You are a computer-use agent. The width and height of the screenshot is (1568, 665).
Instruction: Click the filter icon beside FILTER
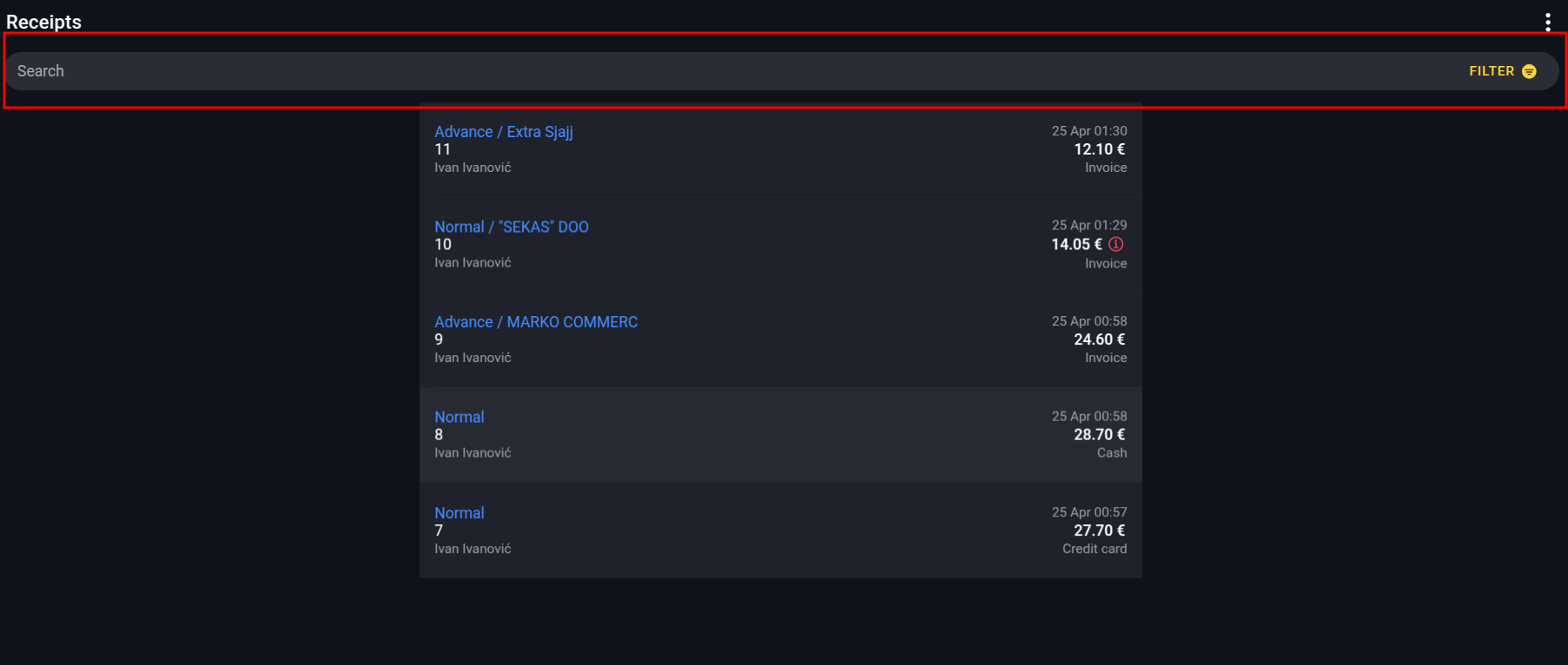point(1529,71)
